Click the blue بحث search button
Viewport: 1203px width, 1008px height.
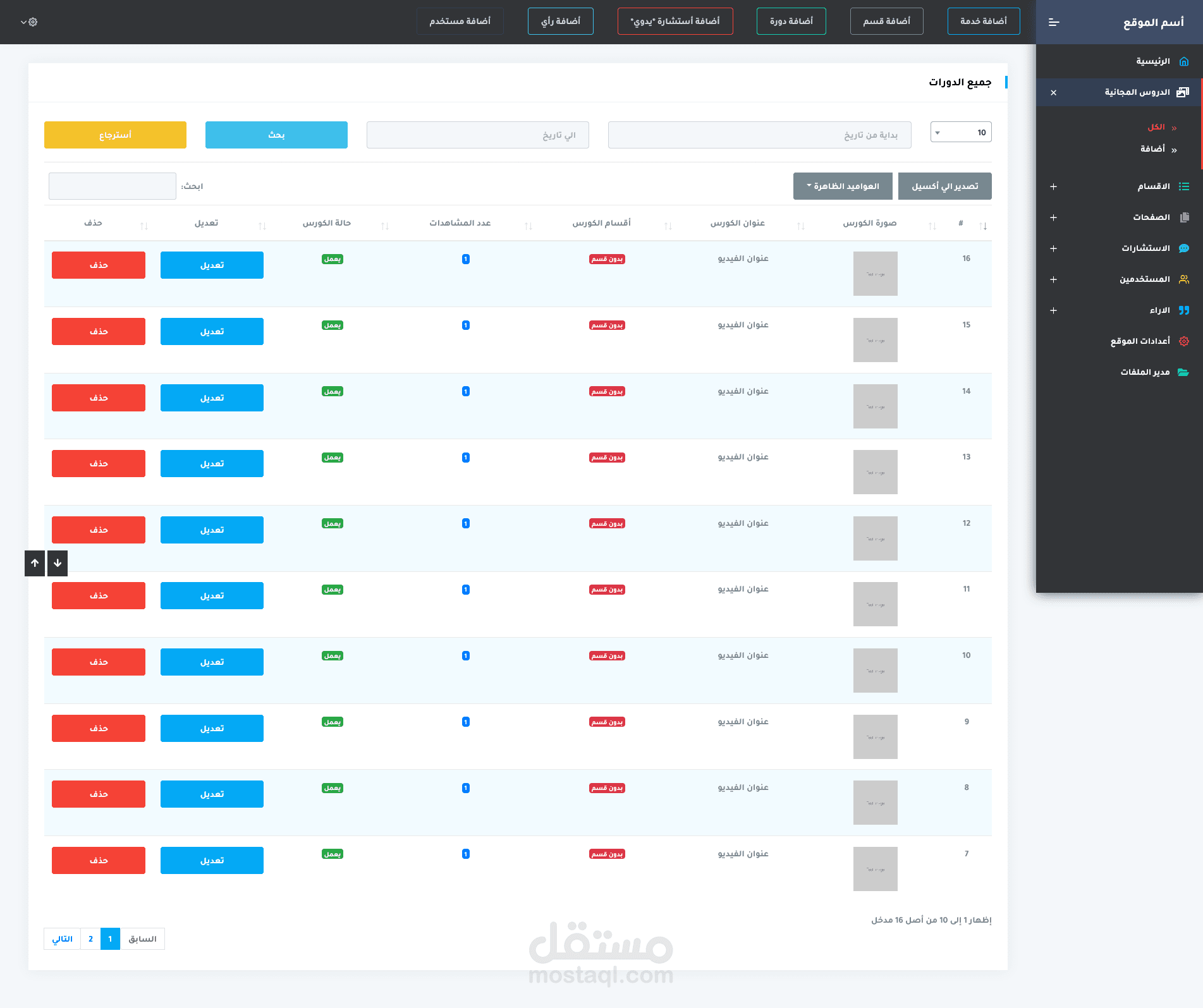coord(276,135)
